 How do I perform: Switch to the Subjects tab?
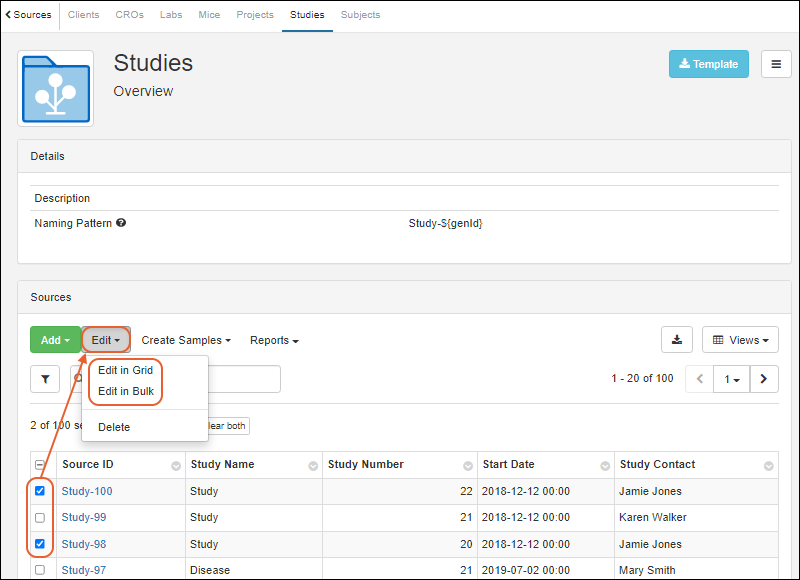click(360, 15)
